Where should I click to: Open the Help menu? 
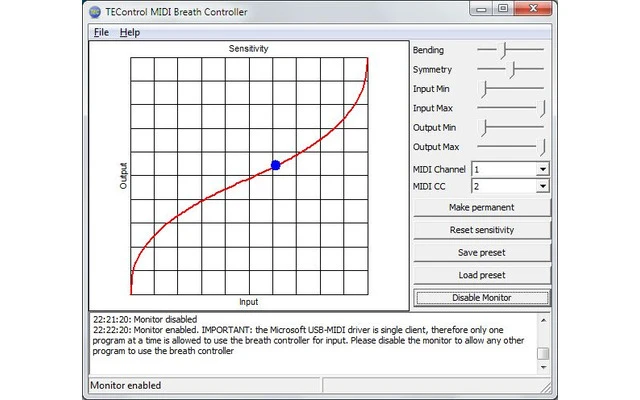(x=130, y=32)
